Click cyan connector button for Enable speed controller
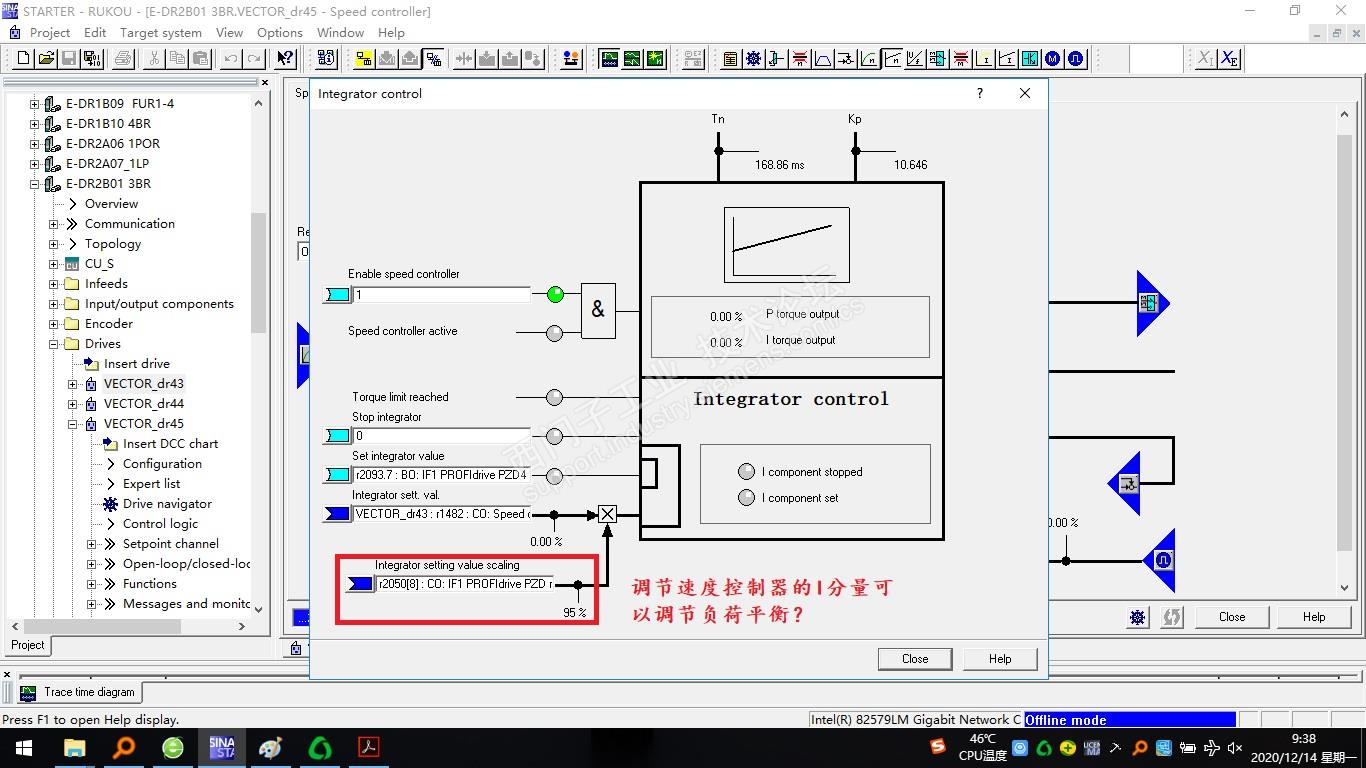Viewport: 1366px width, 768px height. (338, 295)
